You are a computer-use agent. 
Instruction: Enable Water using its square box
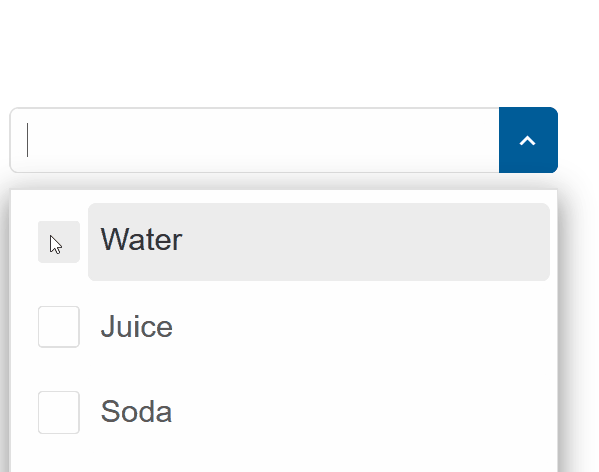[59, 242]
